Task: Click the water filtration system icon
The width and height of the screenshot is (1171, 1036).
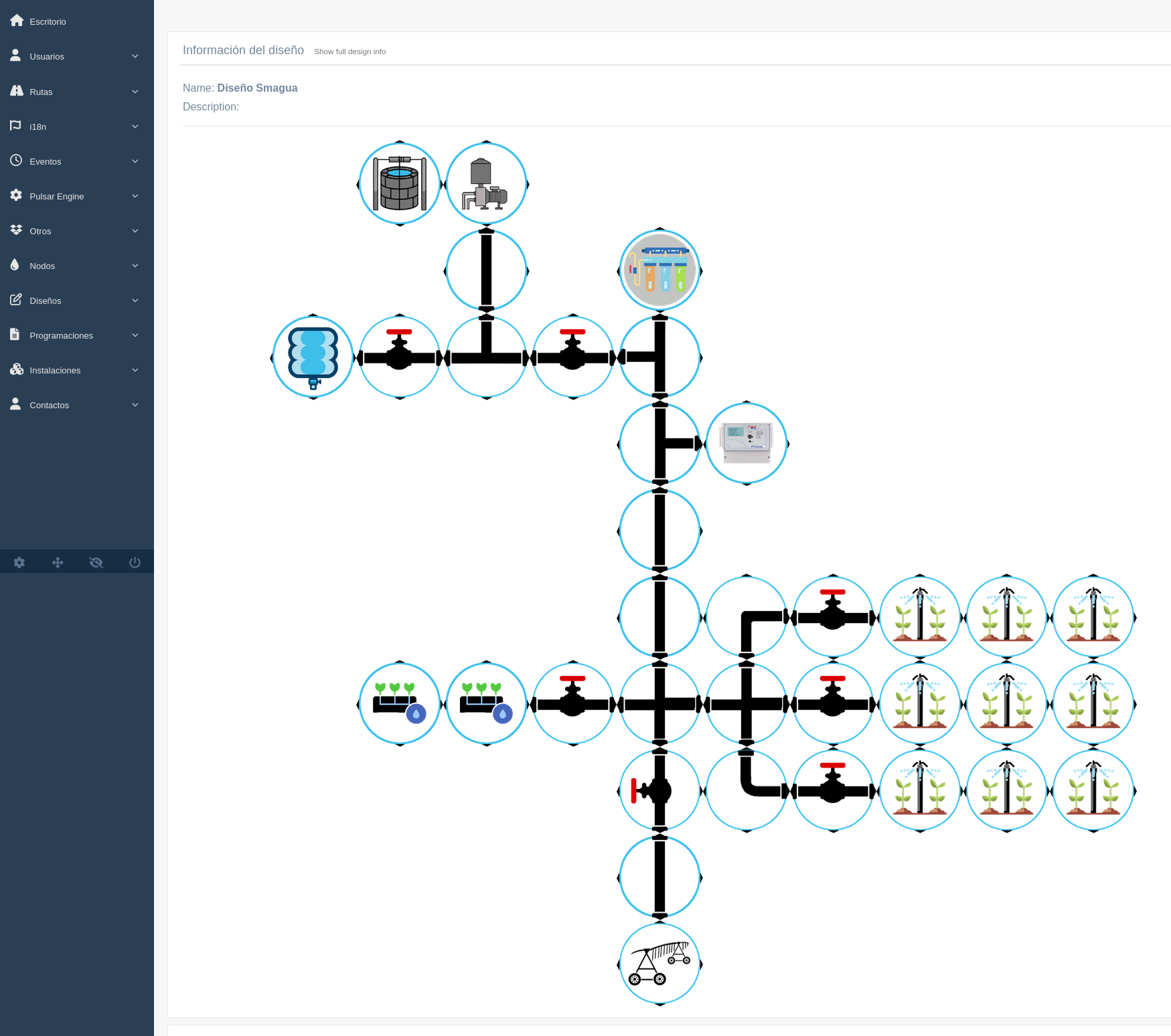Action: [659, 270]
